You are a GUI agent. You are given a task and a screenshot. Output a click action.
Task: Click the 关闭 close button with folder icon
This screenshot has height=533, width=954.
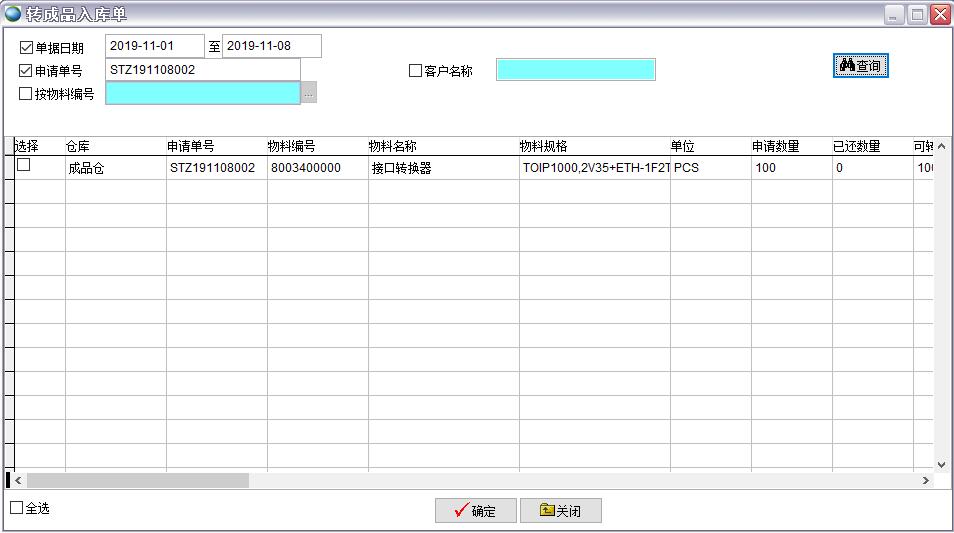click(560, 511)
